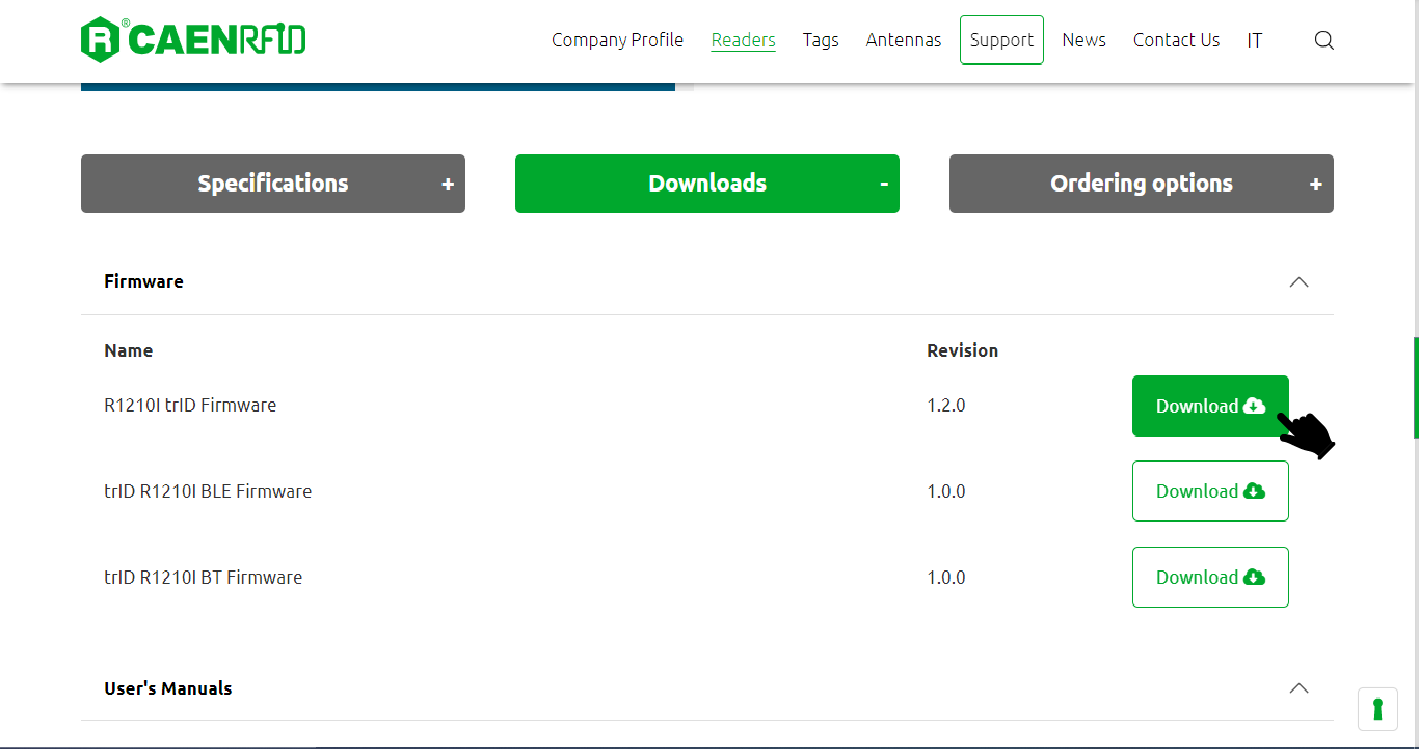Image resolution: width=1419 pixels, height=749 pixels.
Task: Go to the Tags menu
Action: pos(820,40)
